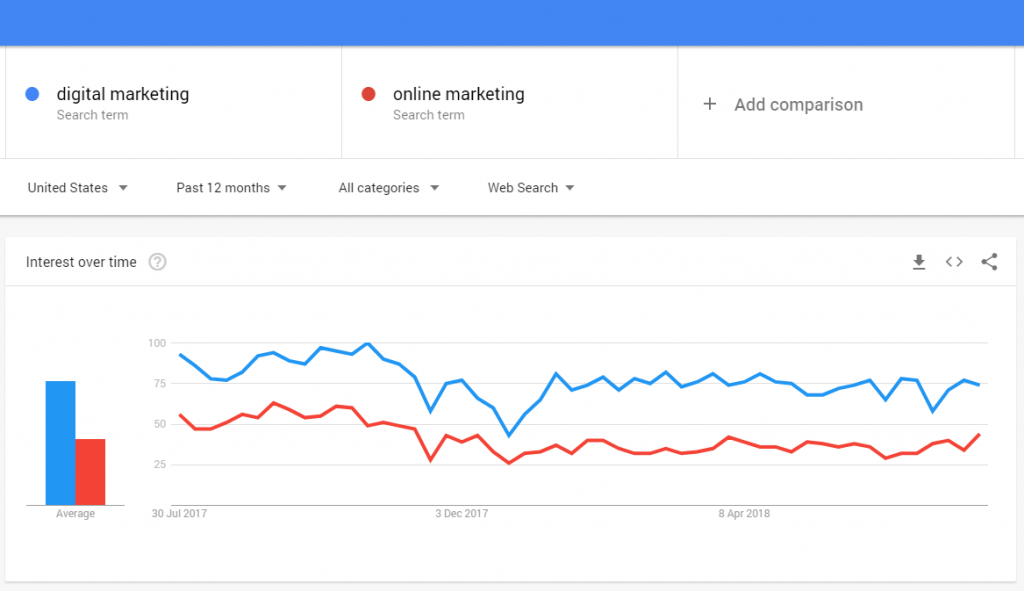Open the help tooltip next to Interest over time
This screenshot has width=1024, height=591.
coord(157,262)
